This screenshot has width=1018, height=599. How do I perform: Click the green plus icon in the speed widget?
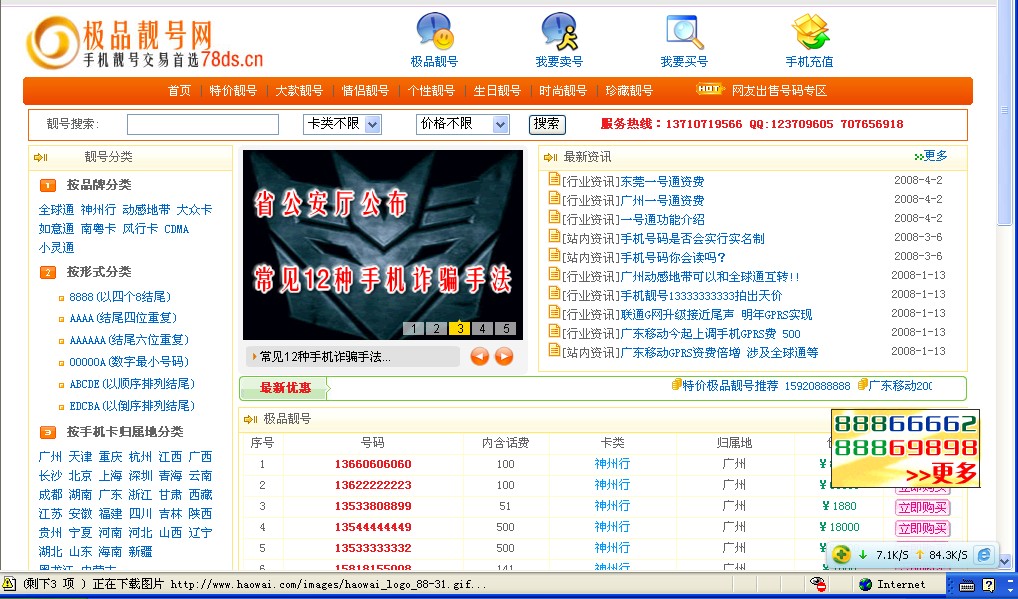coord(841,554)
